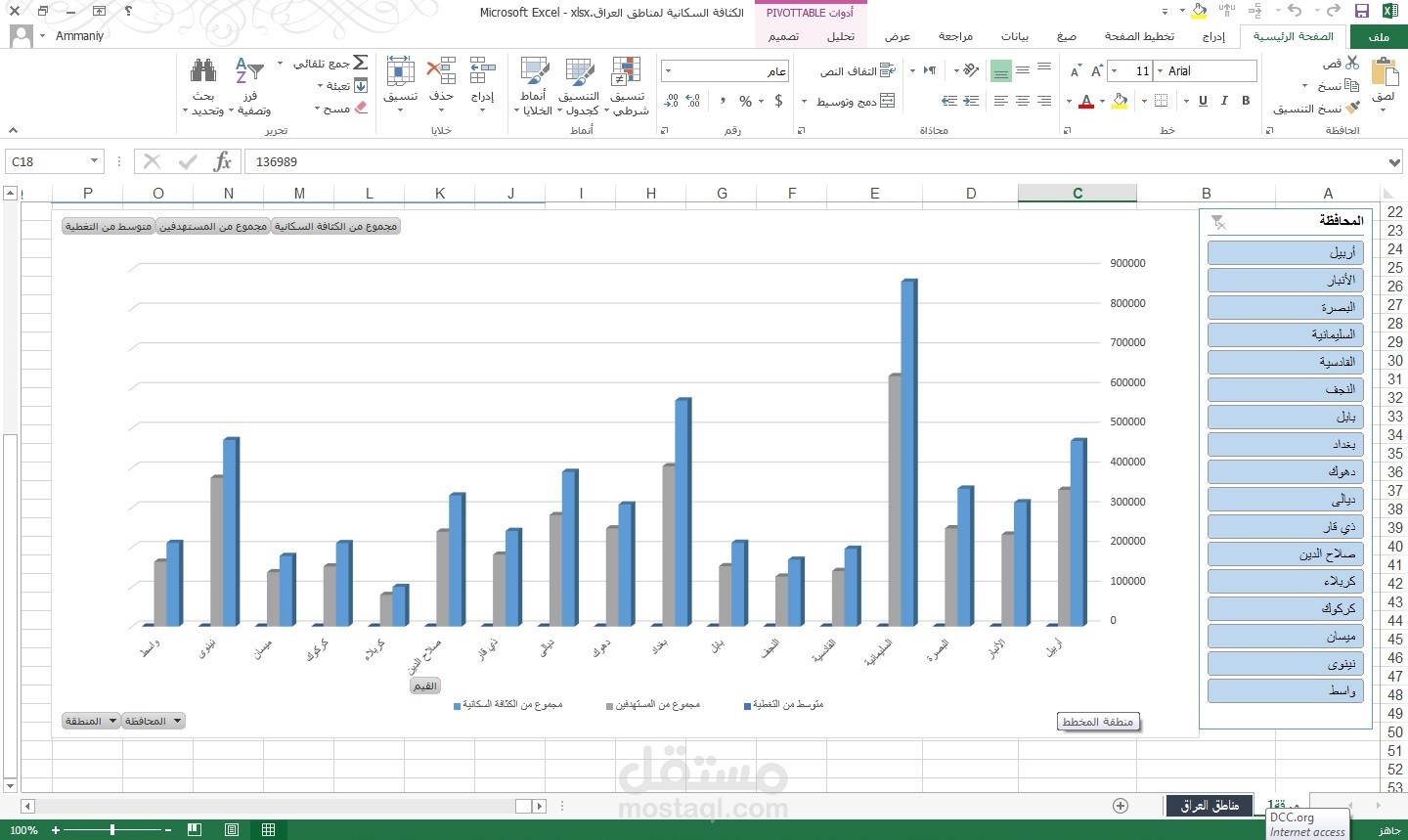Add a new sheet with plus icon
The width and height of the screenshot is (1408, 840).
(1121, 806)
